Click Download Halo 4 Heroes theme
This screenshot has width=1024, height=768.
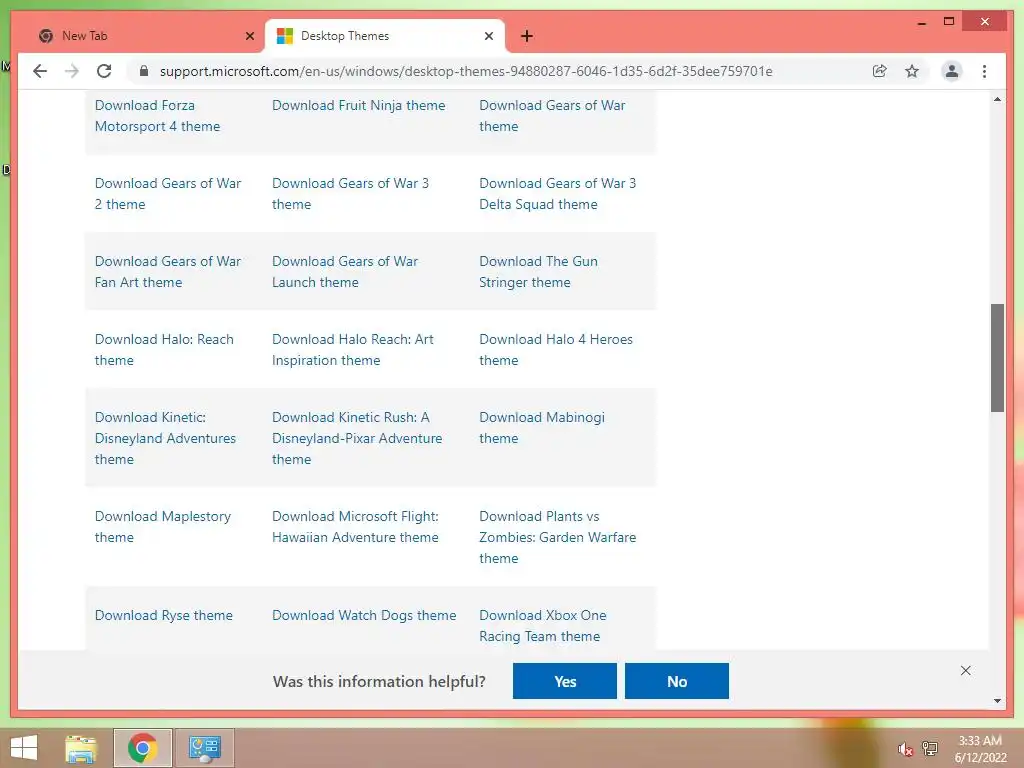click(x=556, y=349)
